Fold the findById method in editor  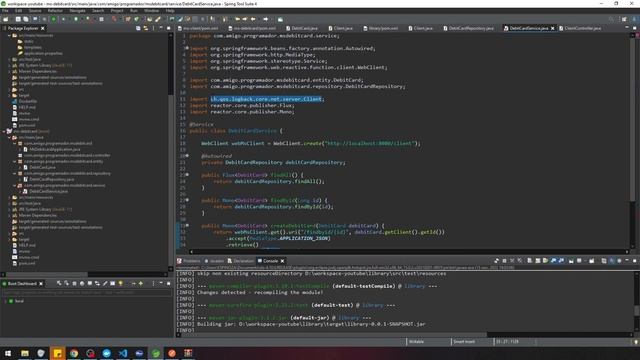(x=187, y=200)
